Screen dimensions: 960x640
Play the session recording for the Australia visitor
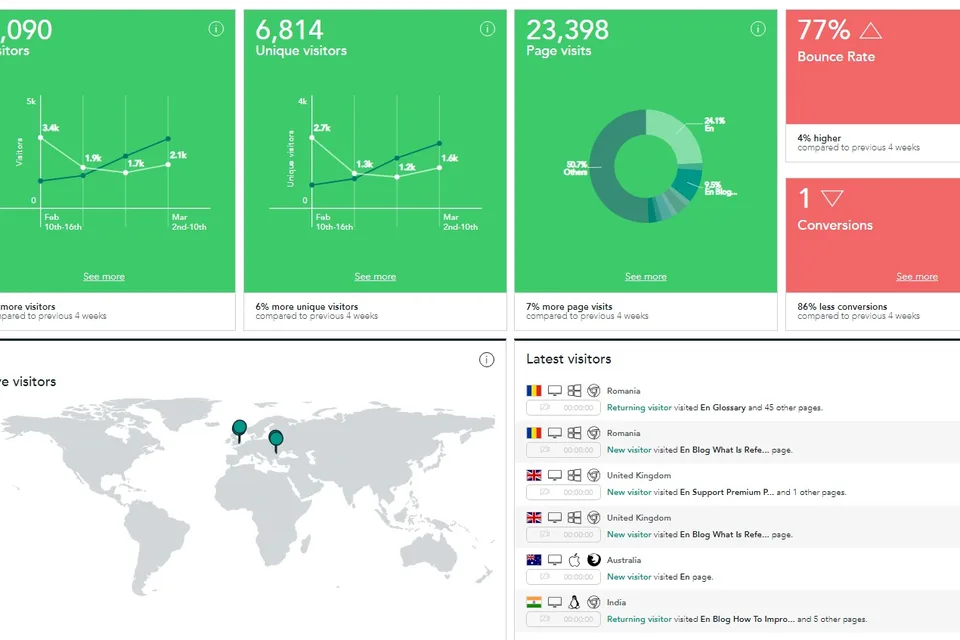563,576
